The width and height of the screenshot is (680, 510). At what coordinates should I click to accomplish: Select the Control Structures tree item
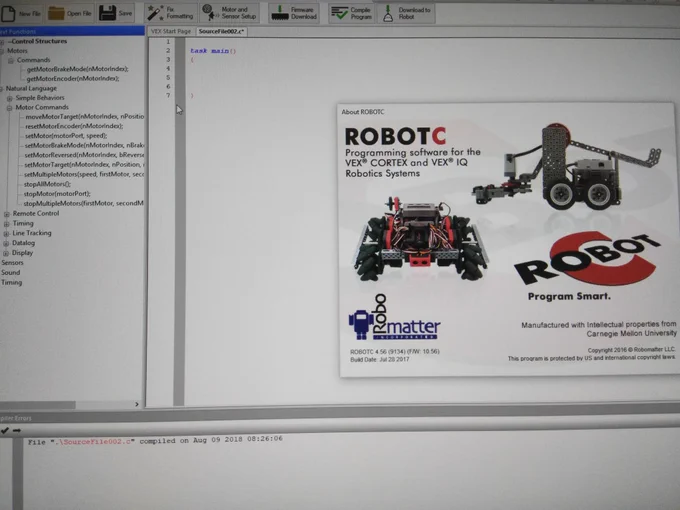pos(38,41)
